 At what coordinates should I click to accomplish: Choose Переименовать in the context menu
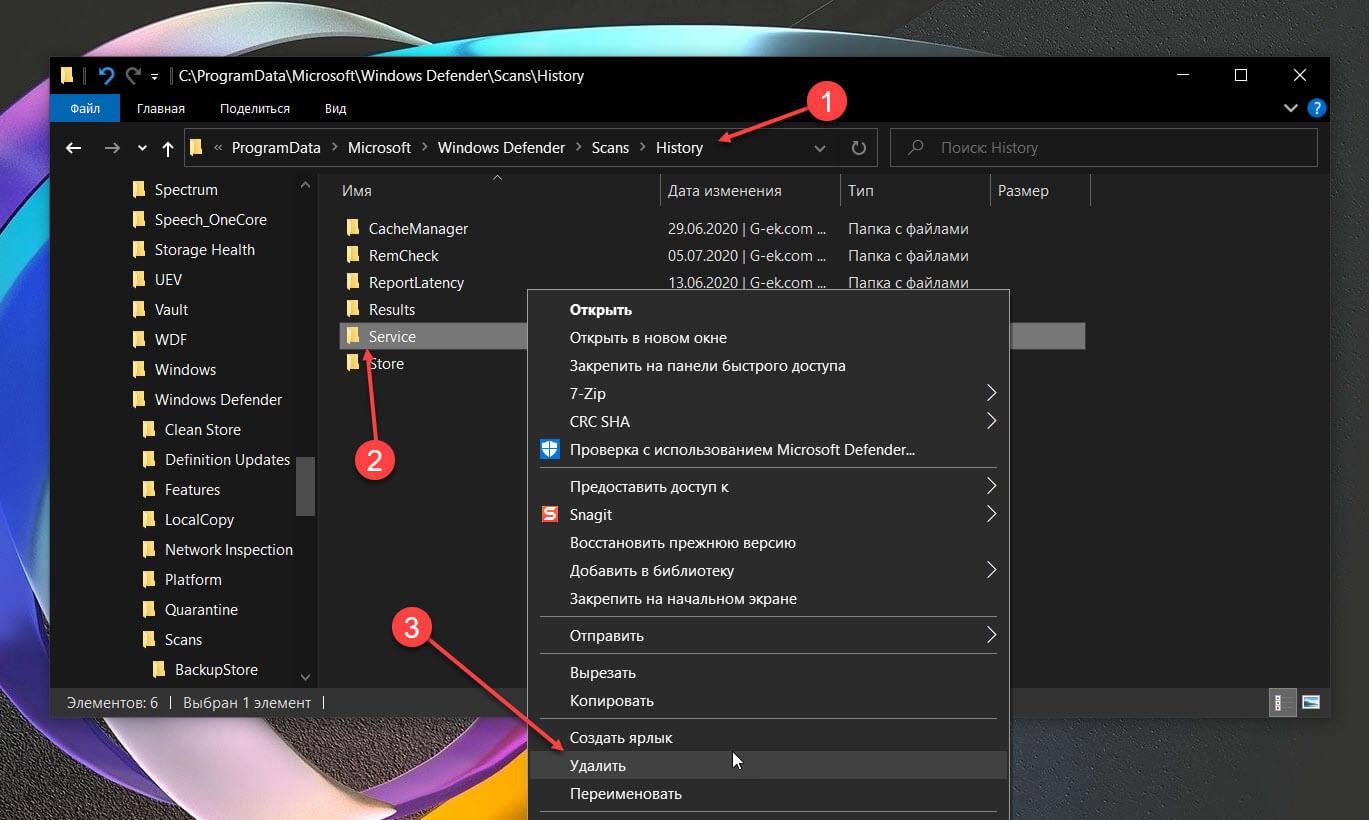pos(768,794)
